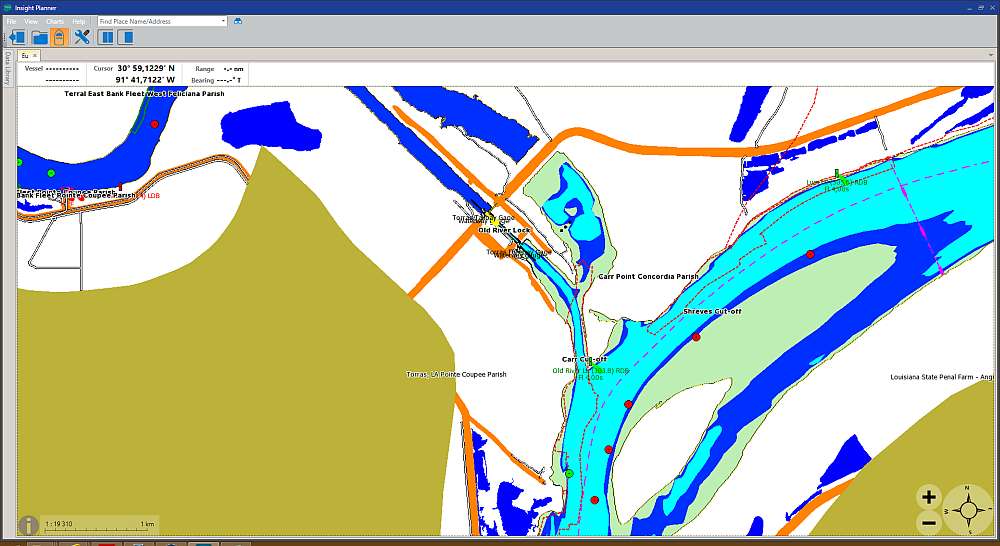Click the red buoy below Shreves Cut-off label
The height and width of the screenshot is (546, 1000).
click(x=696, y=337)
